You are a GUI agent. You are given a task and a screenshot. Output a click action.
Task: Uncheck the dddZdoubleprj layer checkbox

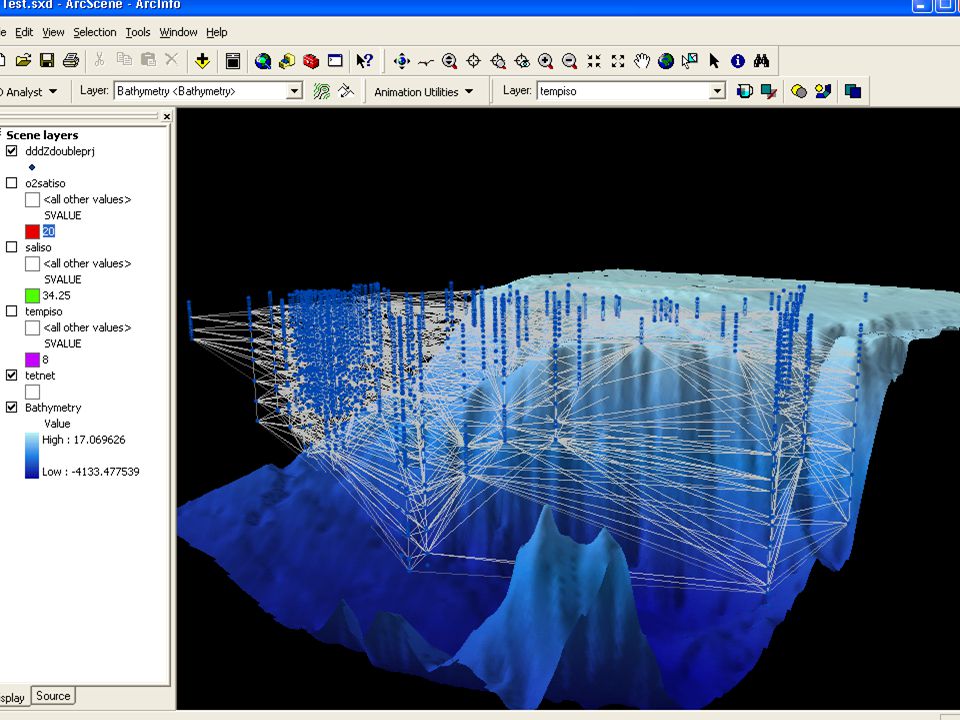coord(12,151)
